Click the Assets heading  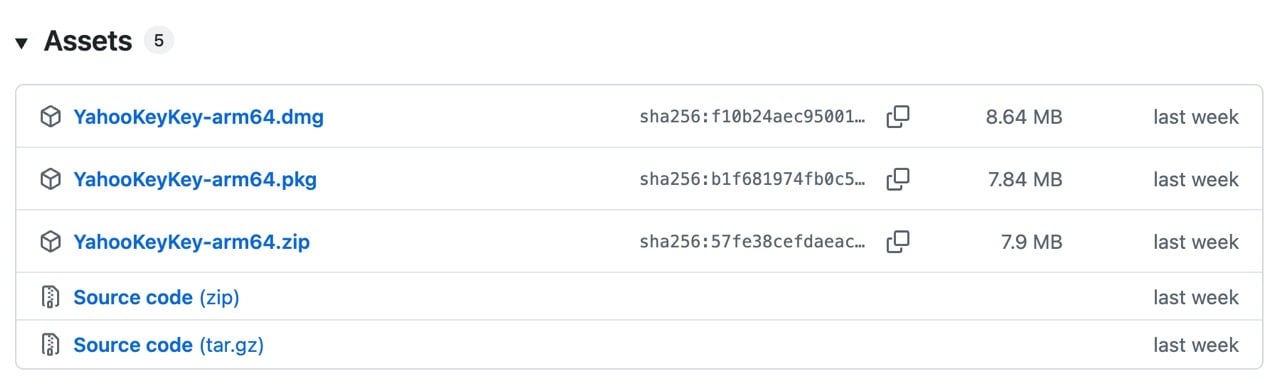[88, 41]
